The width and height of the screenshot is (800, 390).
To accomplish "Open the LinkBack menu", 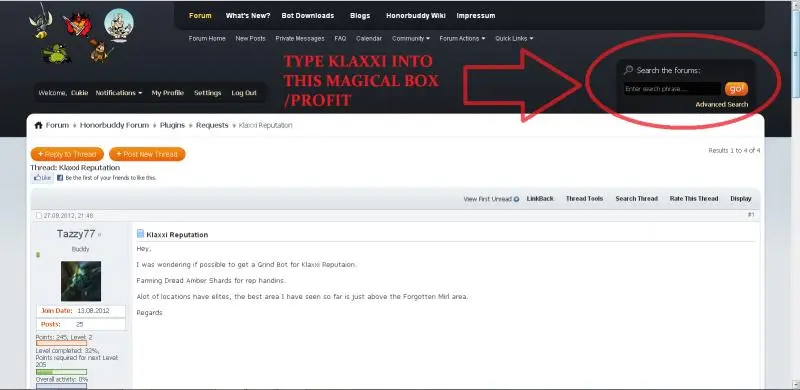I will click(x=540, y=199).
